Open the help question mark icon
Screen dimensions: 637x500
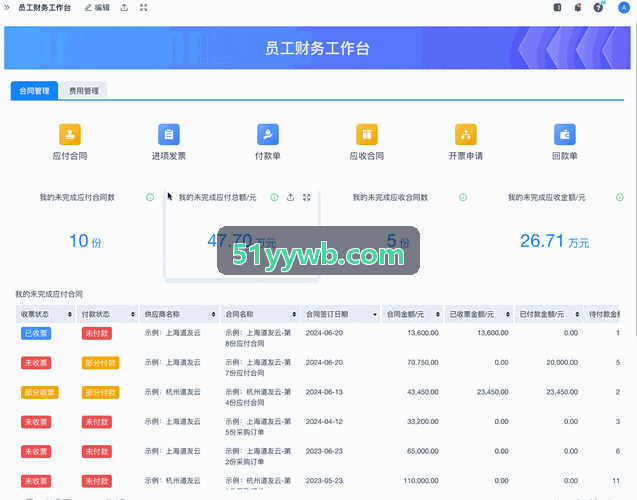[598, 7]
